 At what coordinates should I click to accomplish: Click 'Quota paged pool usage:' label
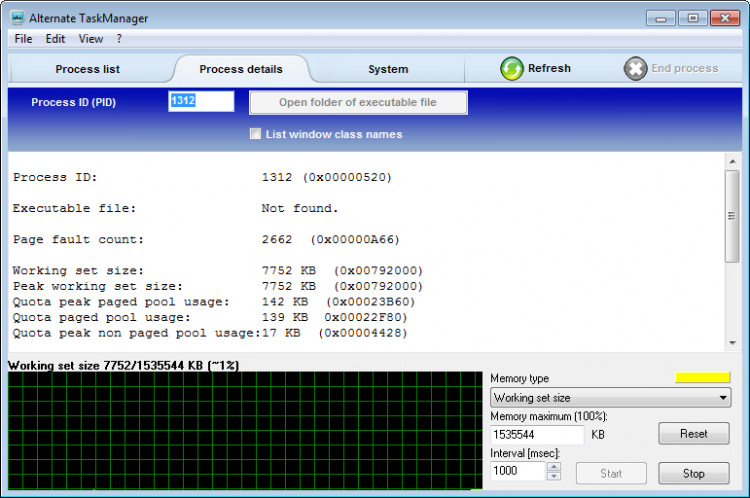coord(101,318)
